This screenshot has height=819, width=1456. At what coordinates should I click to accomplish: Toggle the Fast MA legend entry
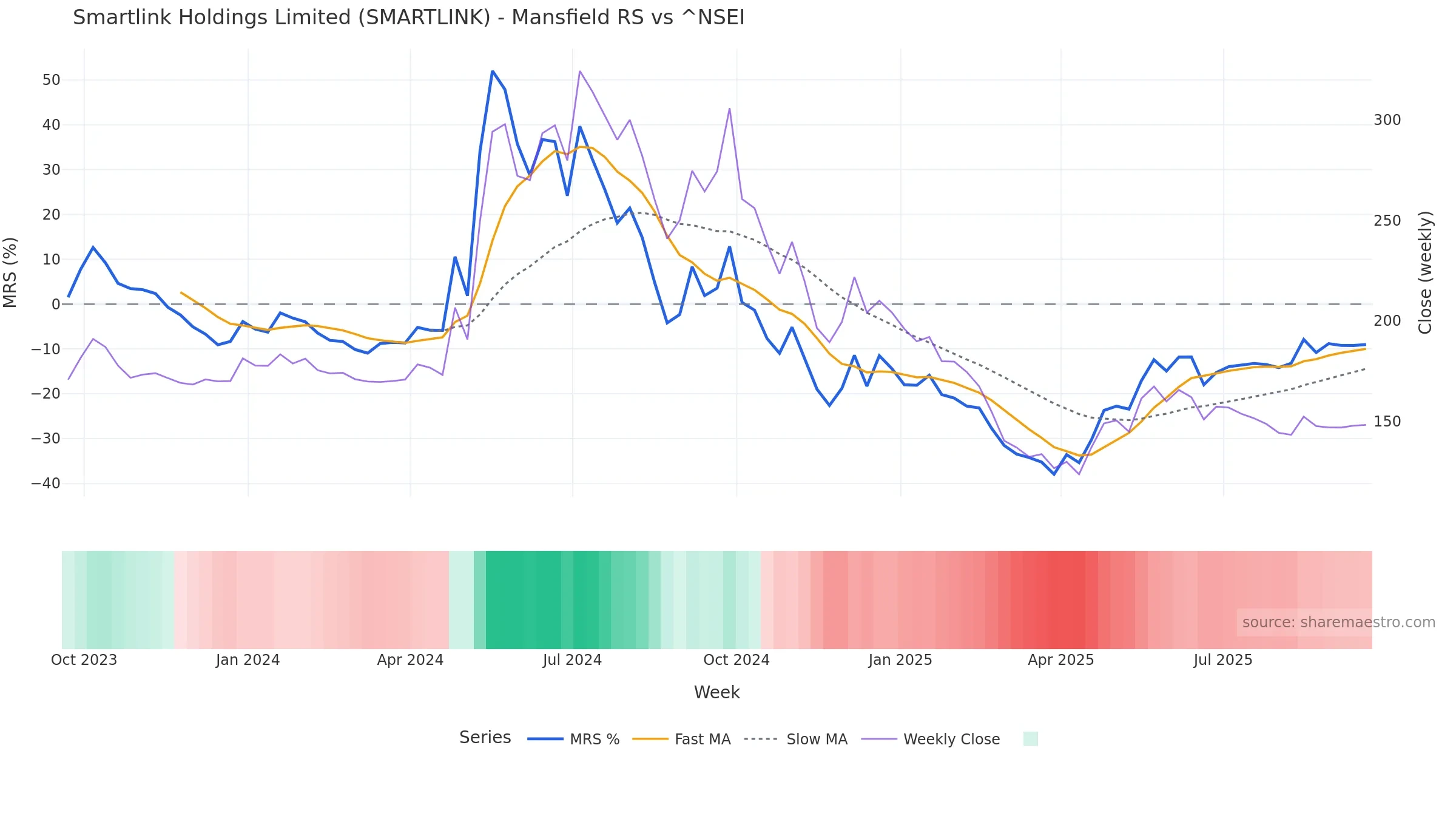click(x=681, y=739)
